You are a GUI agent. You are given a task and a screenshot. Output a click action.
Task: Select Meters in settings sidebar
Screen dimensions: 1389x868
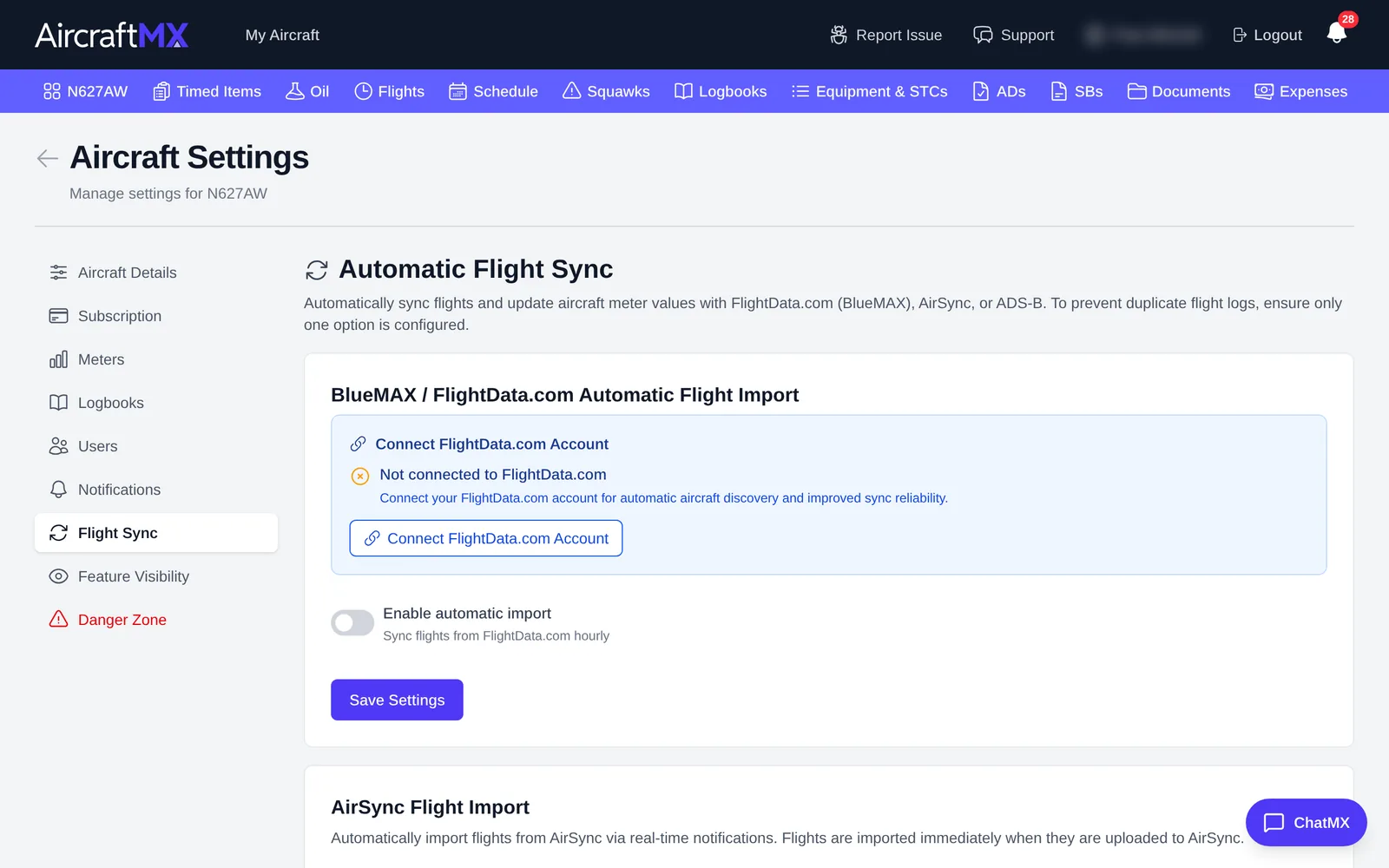(x=156, y=359)
